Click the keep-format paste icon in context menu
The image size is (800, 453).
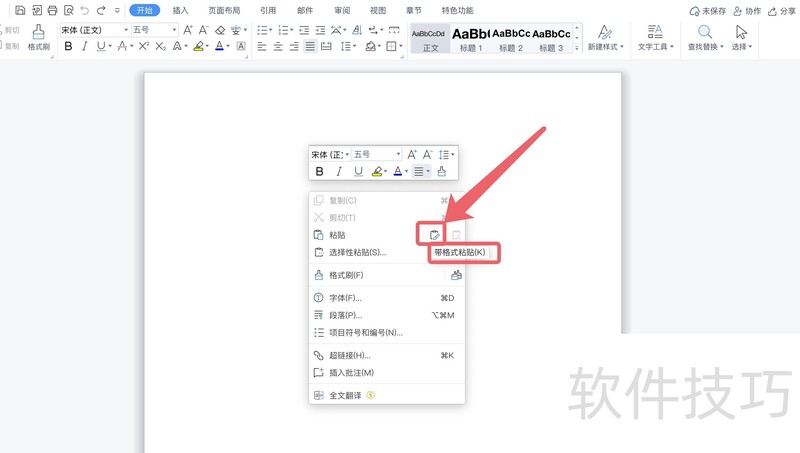click(x=434, y=235)
